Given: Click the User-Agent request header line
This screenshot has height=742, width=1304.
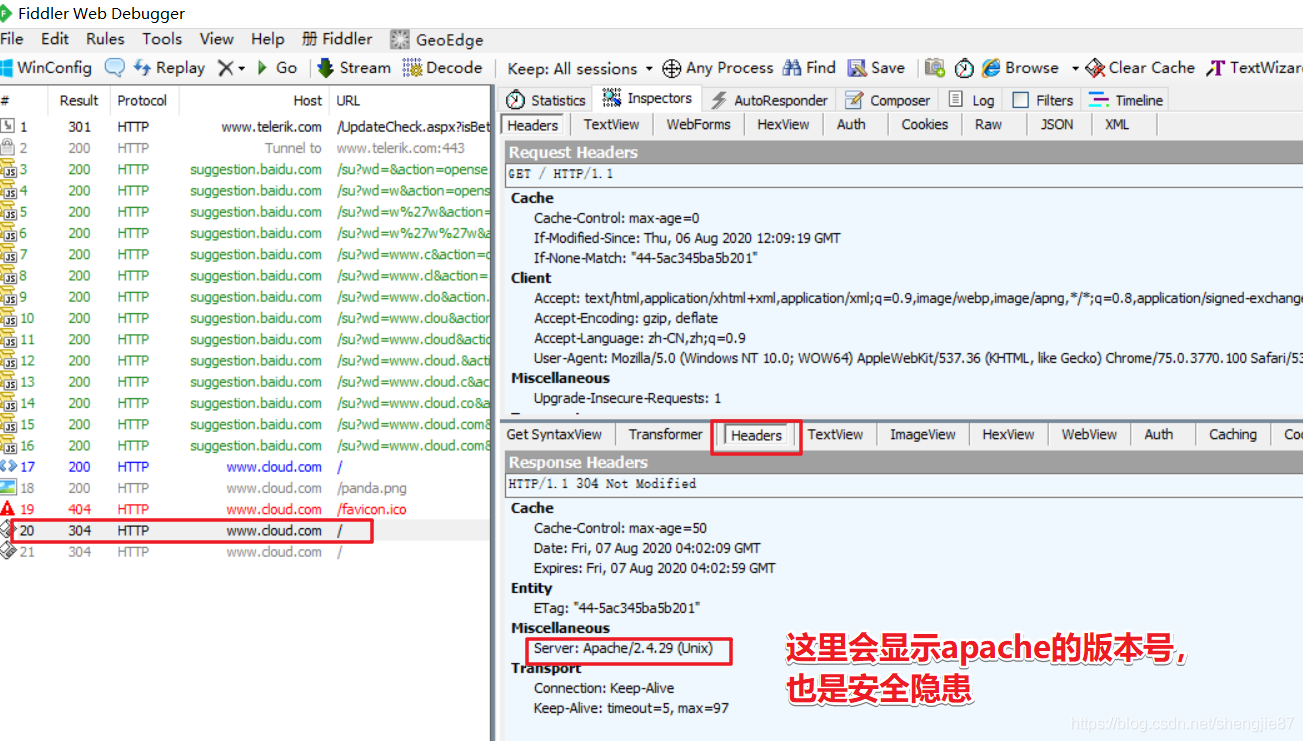Looking at the screenshot, I should click(917, 358).
